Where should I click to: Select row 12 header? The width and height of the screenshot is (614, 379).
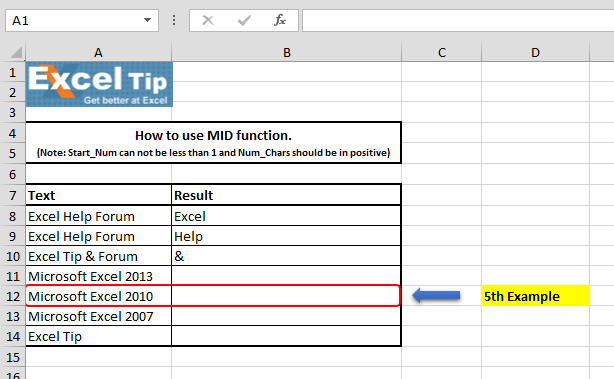[x=13, y=296]
